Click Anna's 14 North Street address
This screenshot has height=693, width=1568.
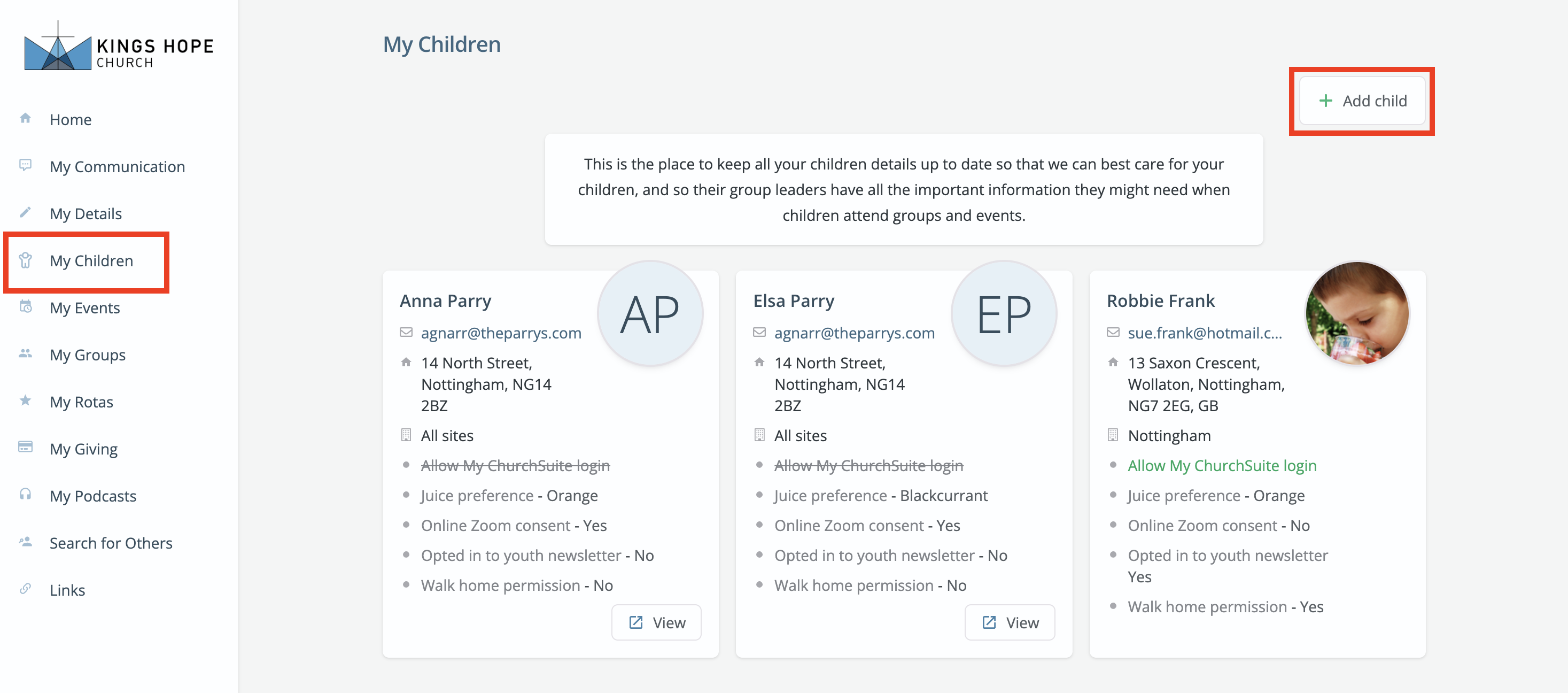tap(486, 383)
